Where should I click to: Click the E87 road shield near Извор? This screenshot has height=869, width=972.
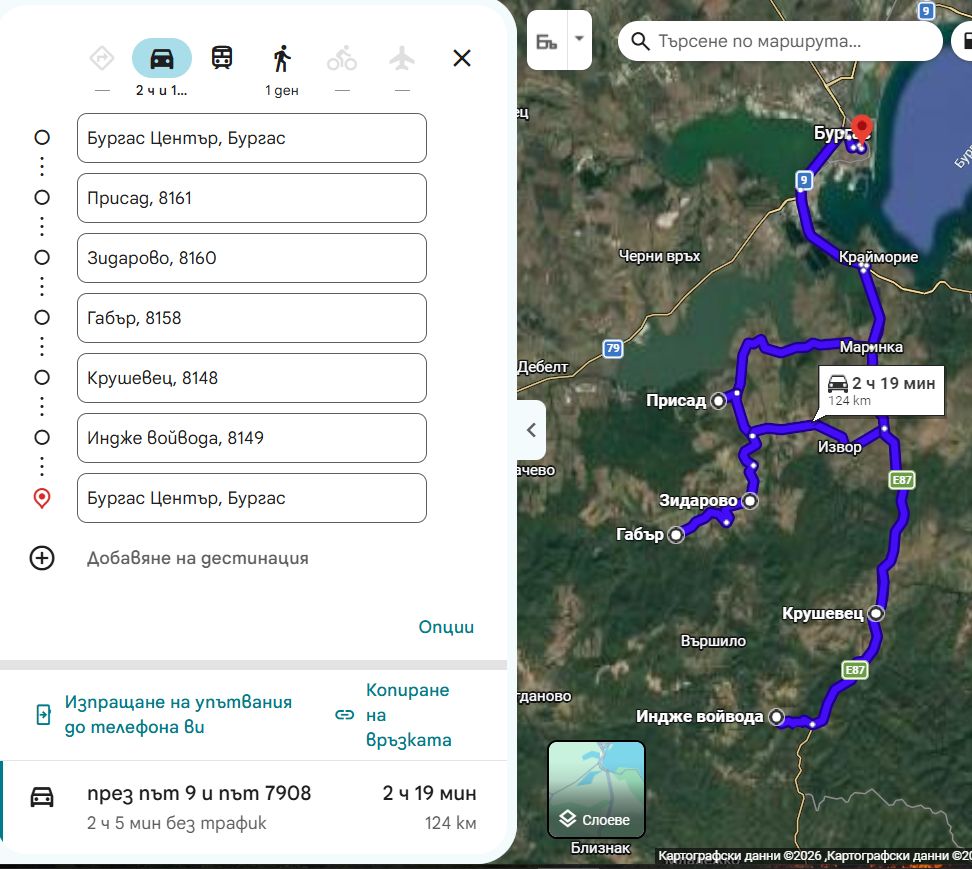point(902,480)
